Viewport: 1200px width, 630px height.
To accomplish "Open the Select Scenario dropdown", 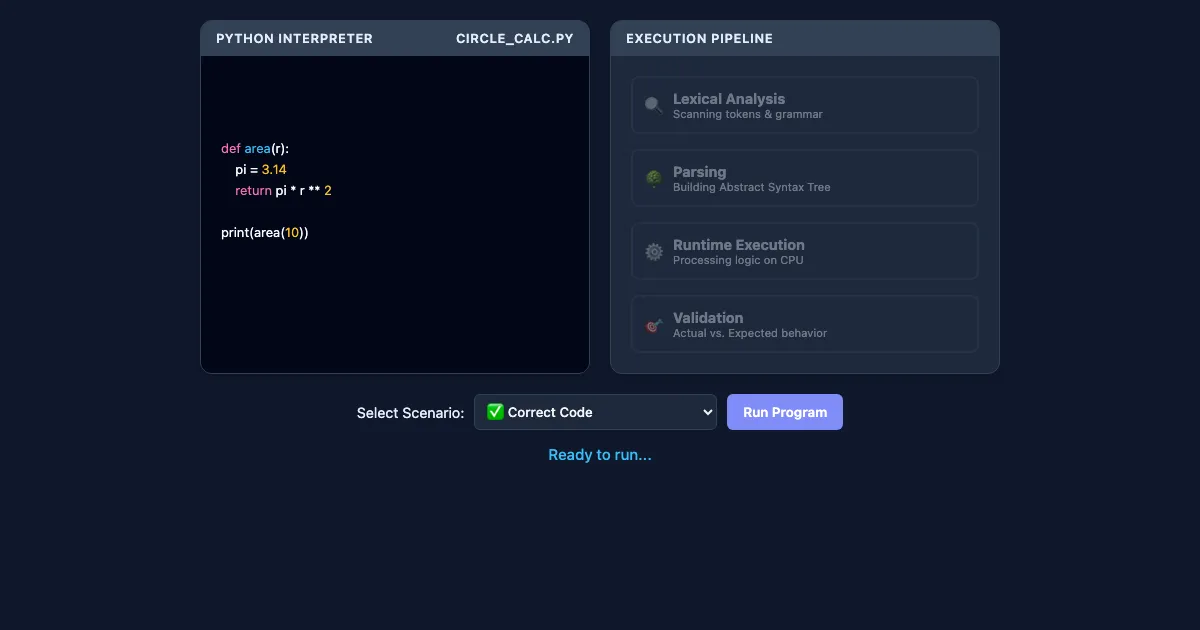I will coord(595,412).
